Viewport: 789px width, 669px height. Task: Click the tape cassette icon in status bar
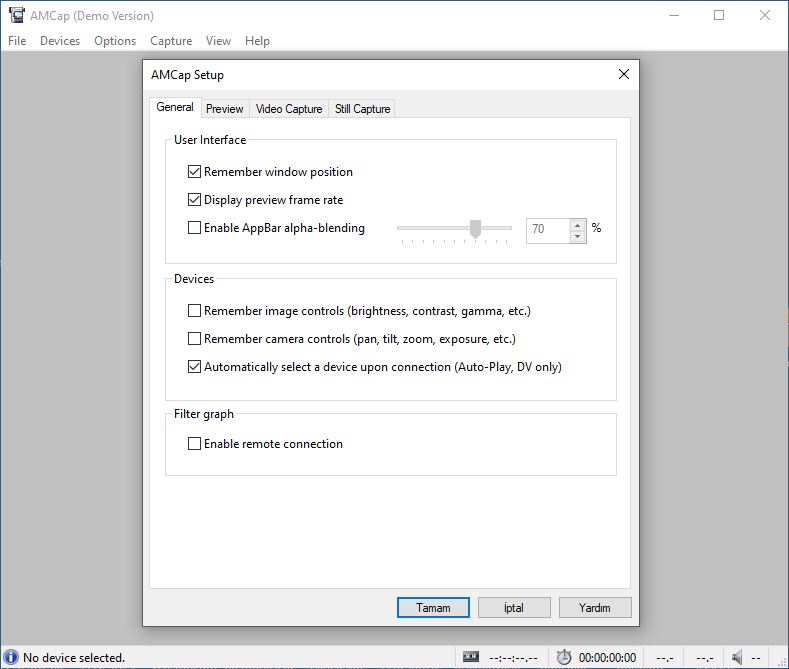(471, 656)
